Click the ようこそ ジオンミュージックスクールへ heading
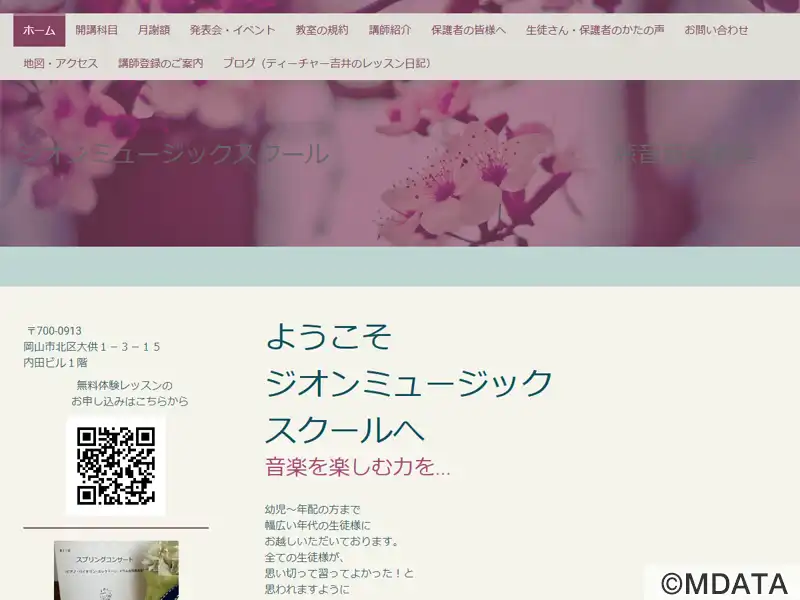 [408, 383]
